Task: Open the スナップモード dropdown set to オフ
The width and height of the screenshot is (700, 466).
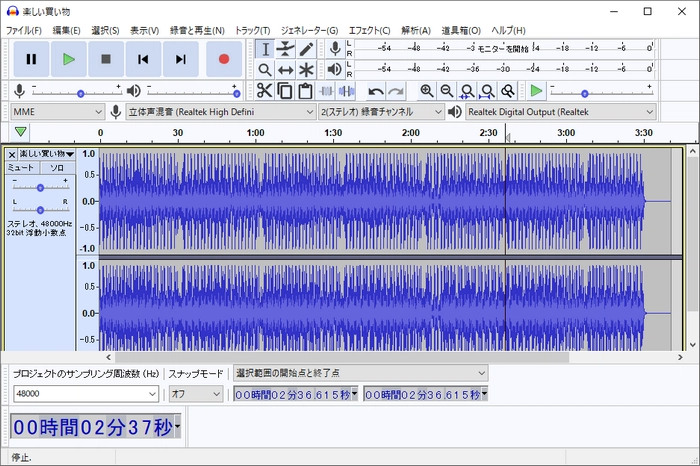Action: pos(195,394)
